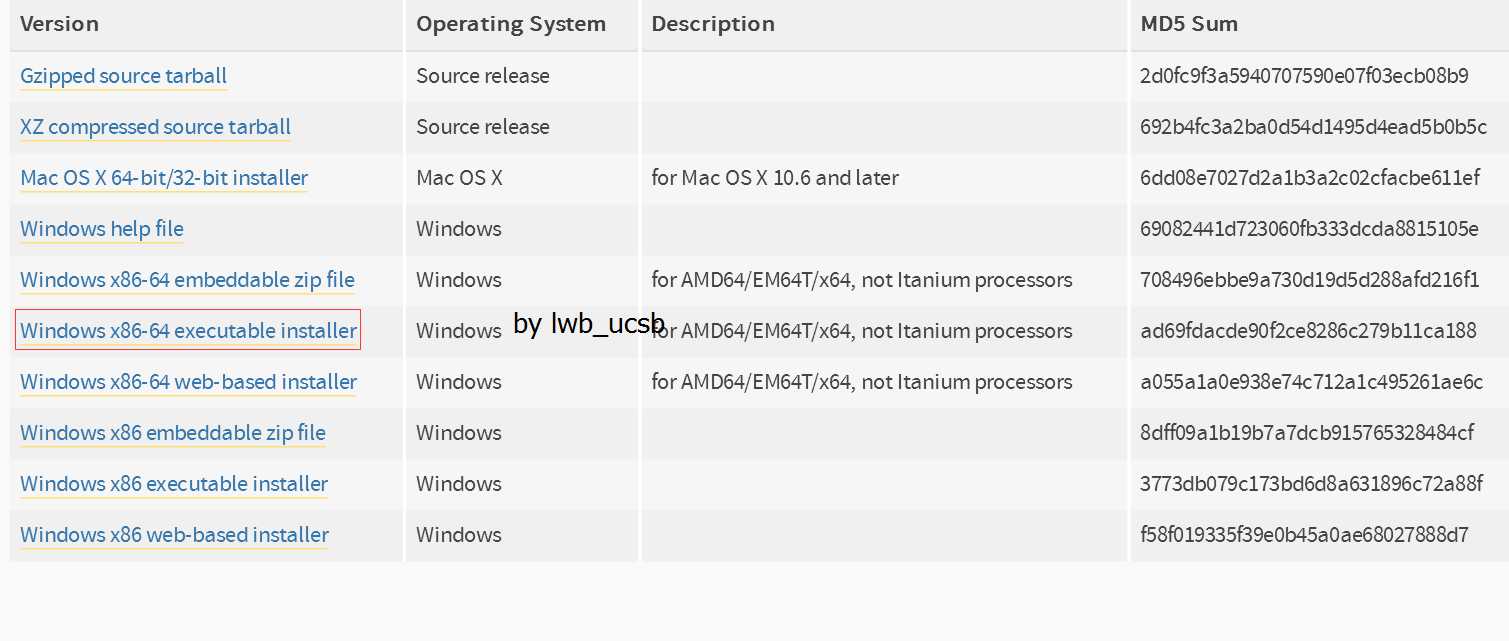
Task: Click Windows x86 executable installer link
Action: tap(174, 484)
